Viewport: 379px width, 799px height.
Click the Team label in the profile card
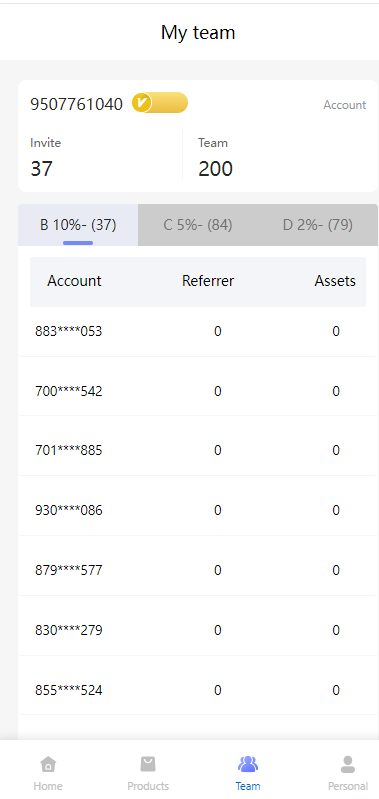213,143
